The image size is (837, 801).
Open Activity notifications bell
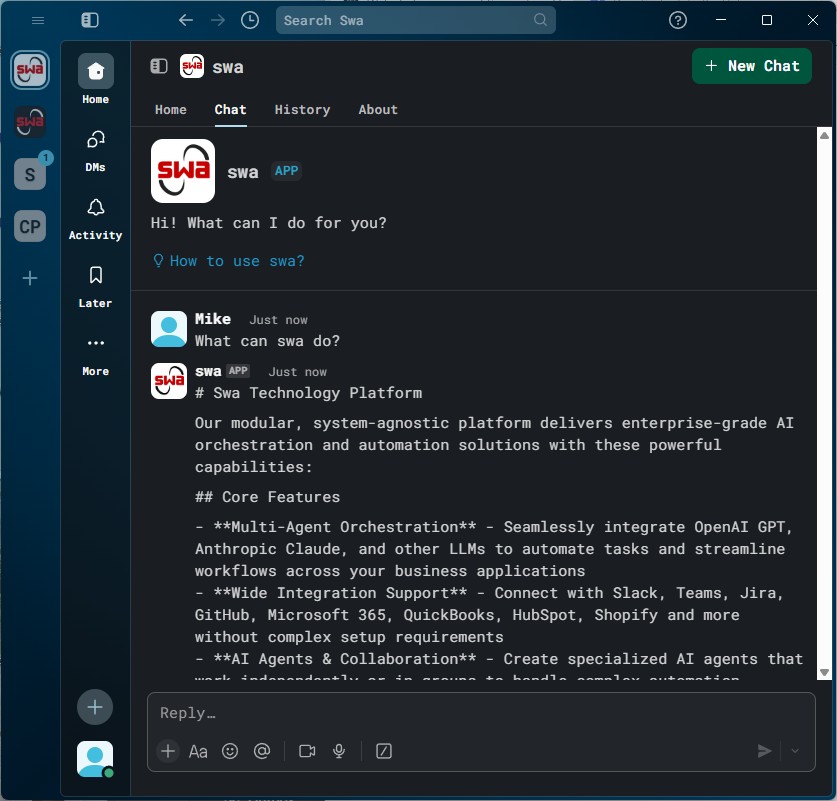coord(96,219)
